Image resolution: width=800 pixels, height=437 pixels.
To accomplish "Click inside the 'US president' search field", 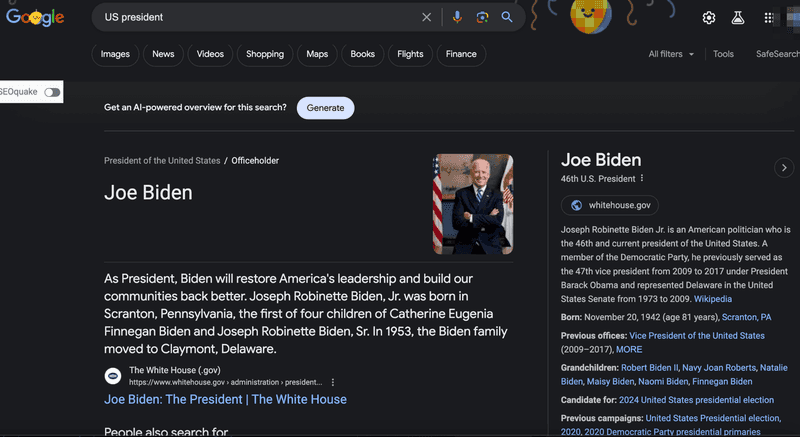I will [x=250, y=17].
